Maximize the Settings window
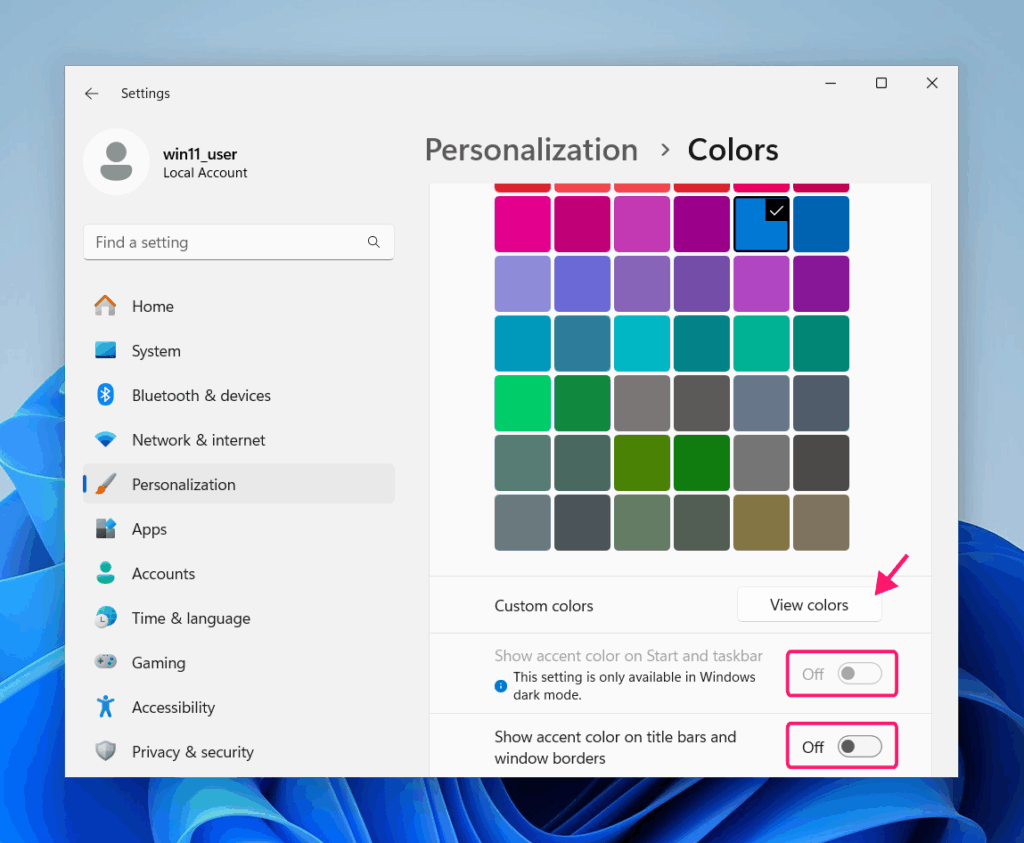 point(881,83)
